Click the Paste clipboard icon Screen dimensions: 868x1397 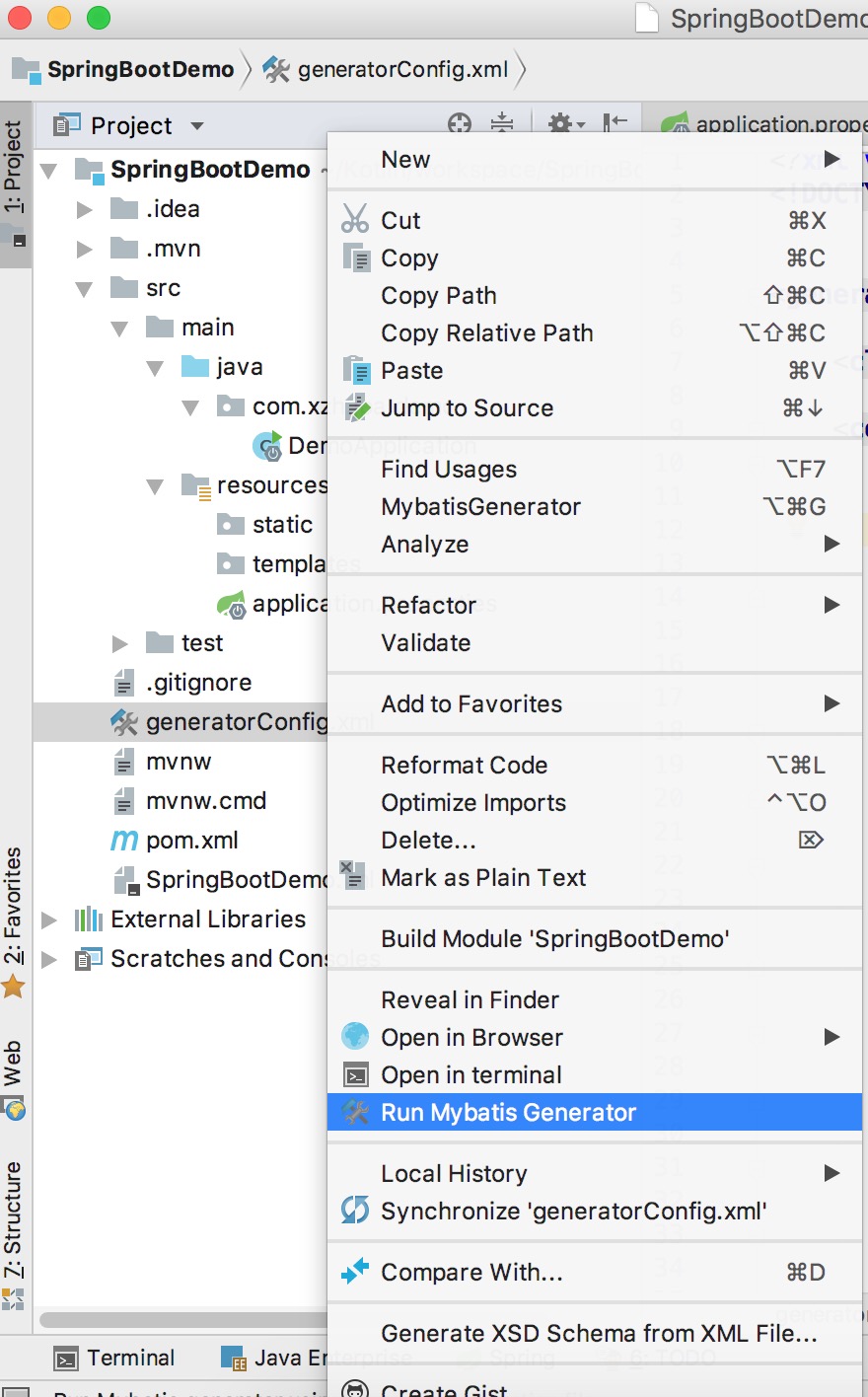(355, 370)
